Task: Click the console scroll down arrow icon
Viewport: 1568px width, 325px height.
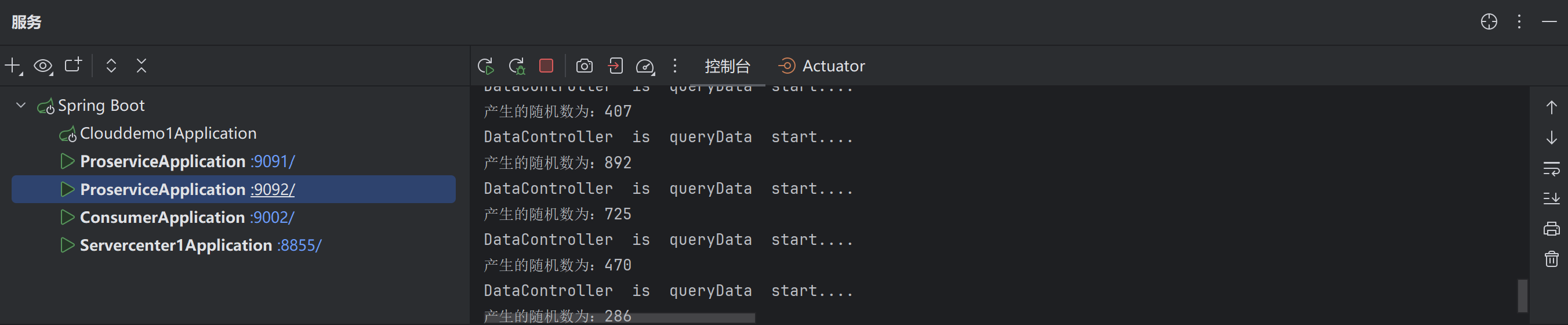Action: [x=1551, y=137]
